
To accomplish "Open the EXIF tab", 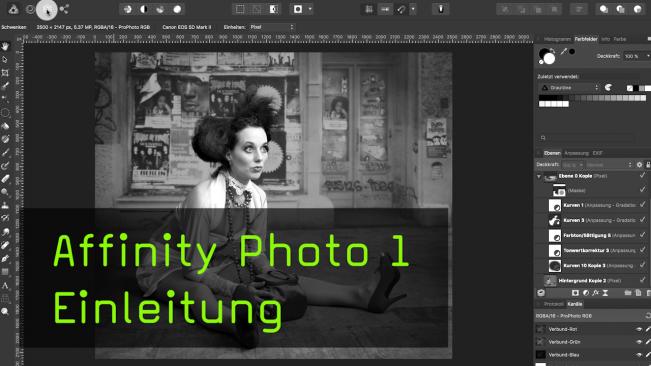I will [x=597, y=153].
